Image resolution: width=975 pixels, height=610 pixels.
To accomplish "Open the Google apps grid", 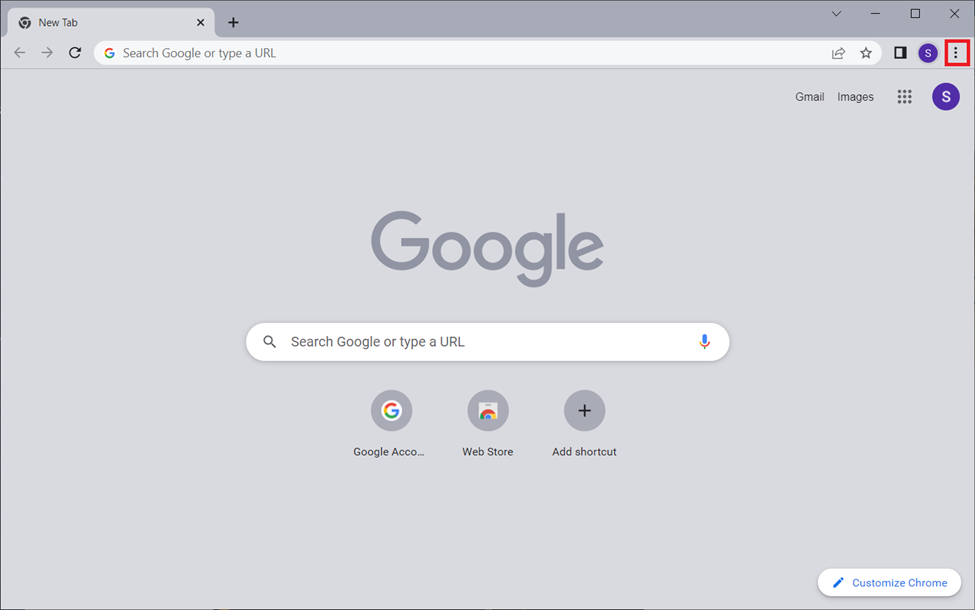I will (904, 96).
